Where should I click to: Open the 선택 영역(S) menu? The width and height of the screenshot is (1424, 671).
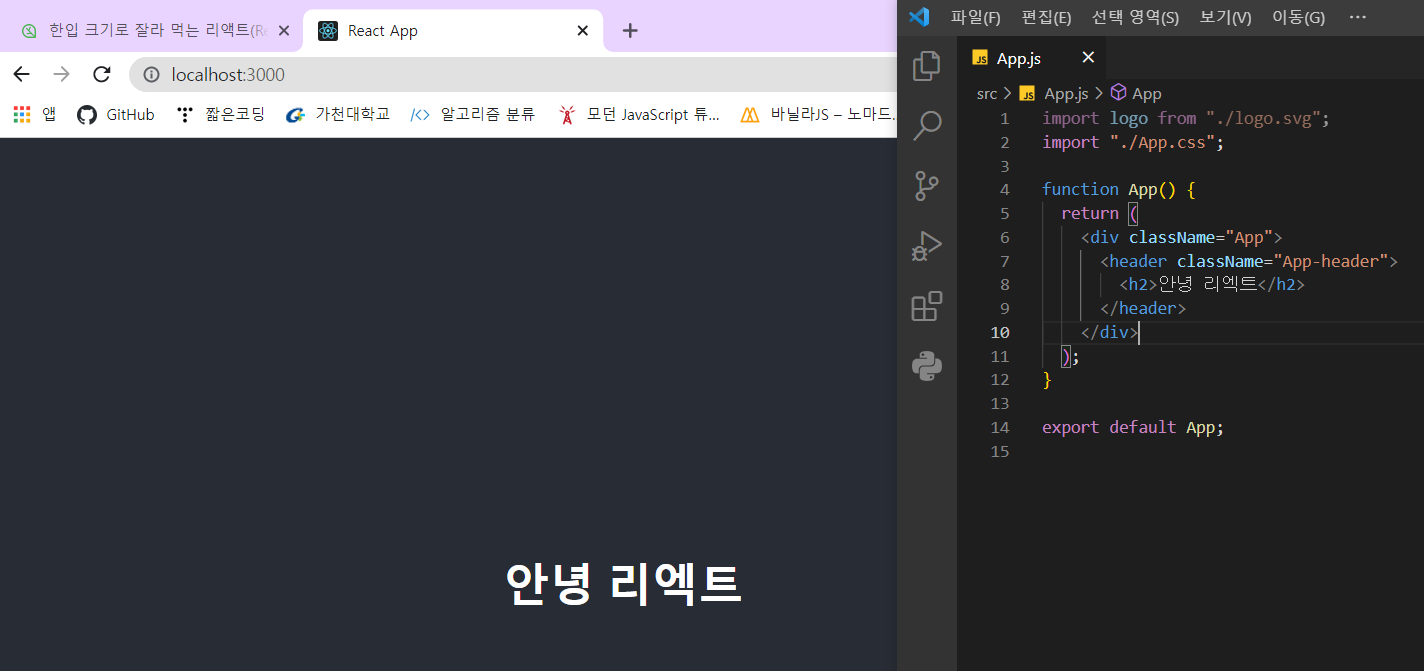point(1135,17)
